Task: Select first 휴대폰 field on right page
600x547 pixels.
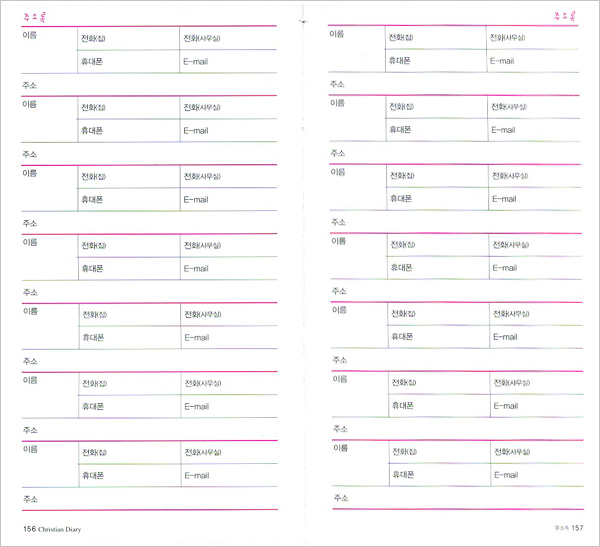Action: click(x=435, y=60)
